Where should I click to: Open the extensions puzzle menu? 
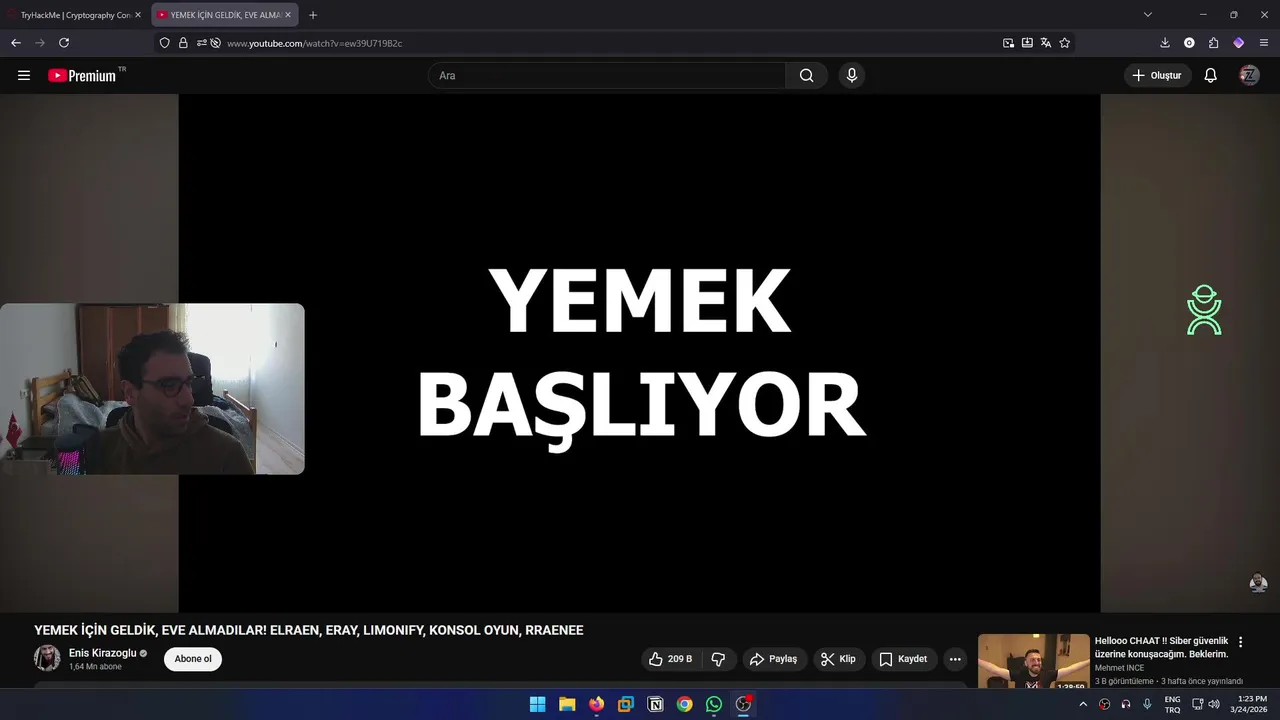tap(1214, 43)
